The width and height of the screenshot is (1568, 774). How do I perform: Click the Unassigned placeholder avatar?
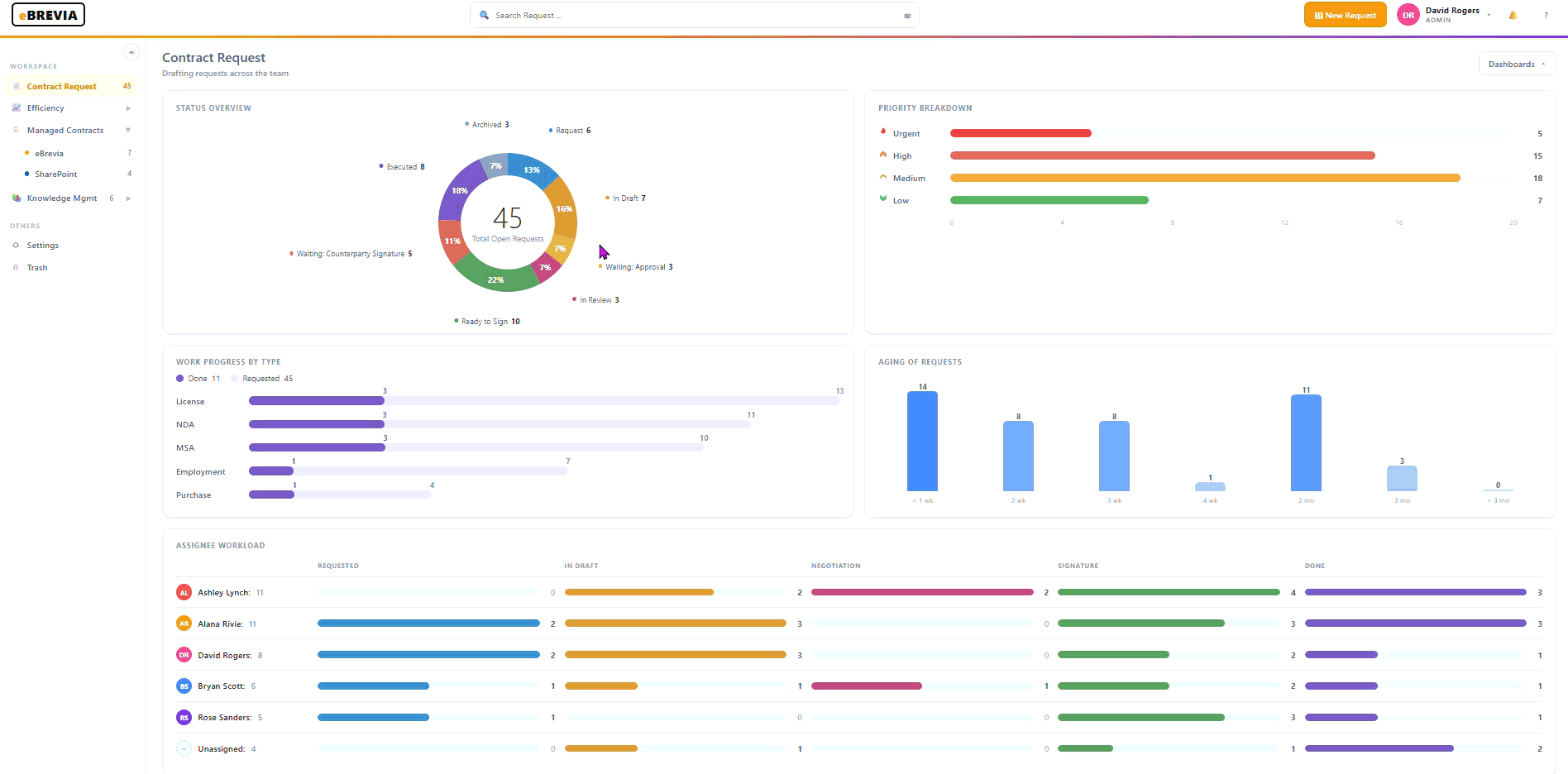(184, 748)
